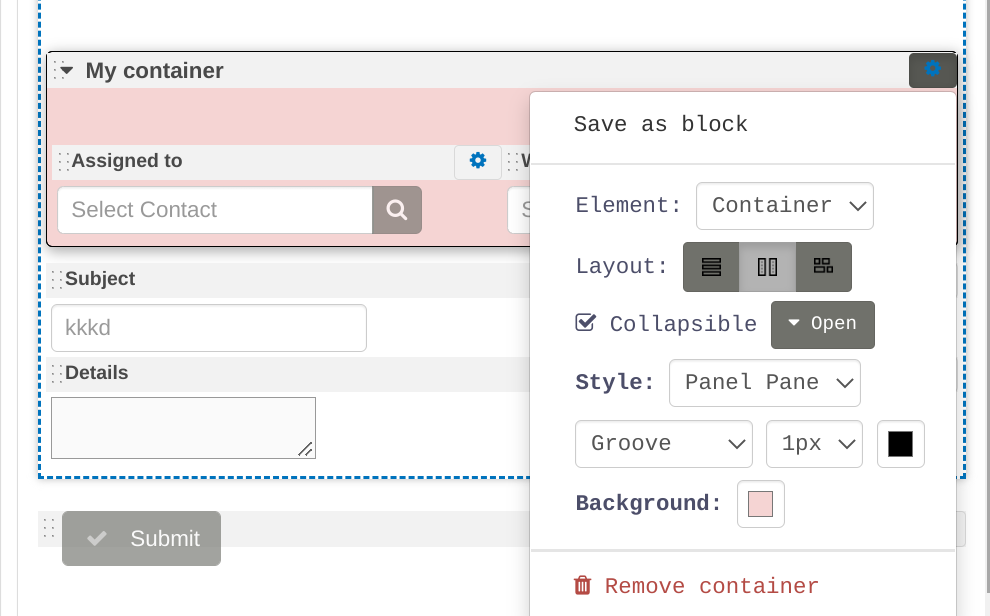This screenshot has height=616, width=990.
Task: Click the search icon beside Select Contact
Action: (x=397, y=210)
